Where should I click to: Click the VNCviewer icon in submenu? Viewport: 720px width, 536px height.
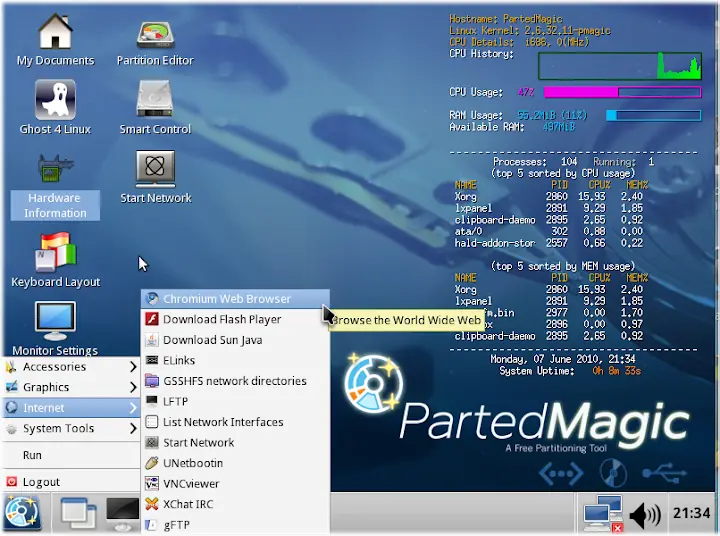tap(152, 483)
